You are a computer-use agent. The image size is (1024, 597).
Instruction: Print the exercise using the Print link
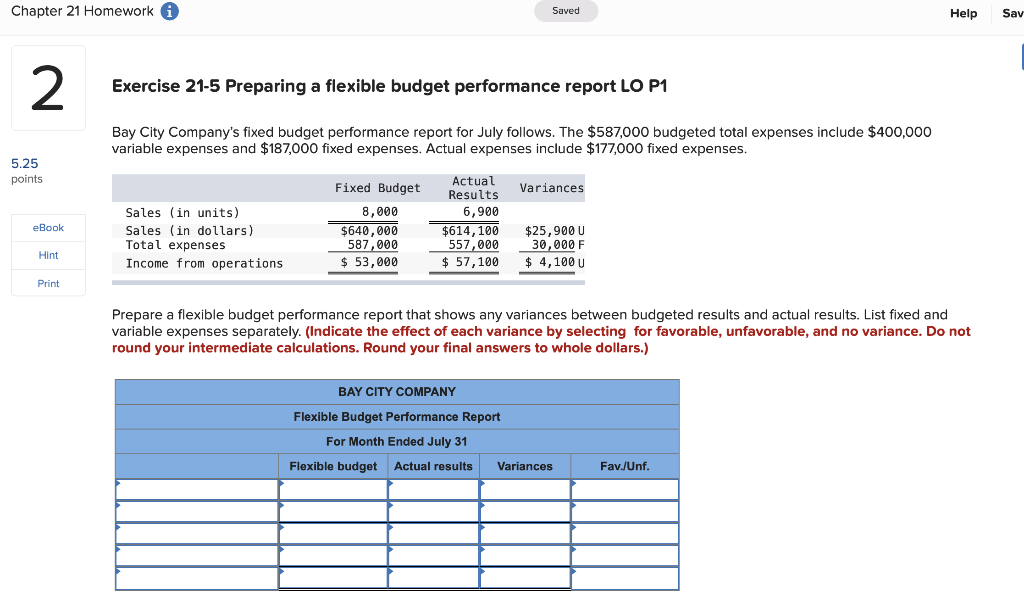coord(48,283)
